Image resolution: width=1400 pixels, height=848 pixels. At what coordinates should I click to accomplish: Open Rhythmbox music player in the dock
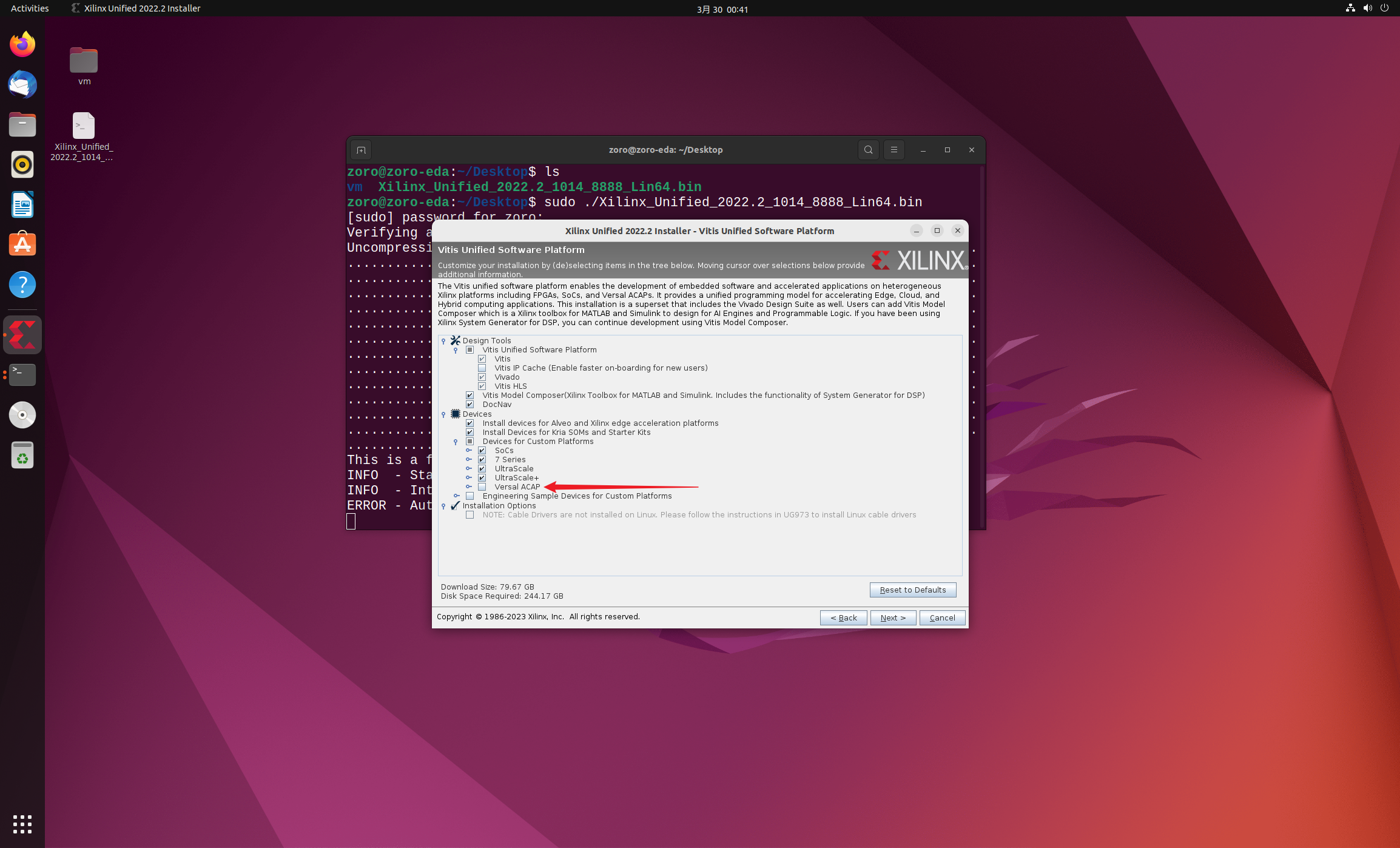pyautogui.click(x=22, y=164)
